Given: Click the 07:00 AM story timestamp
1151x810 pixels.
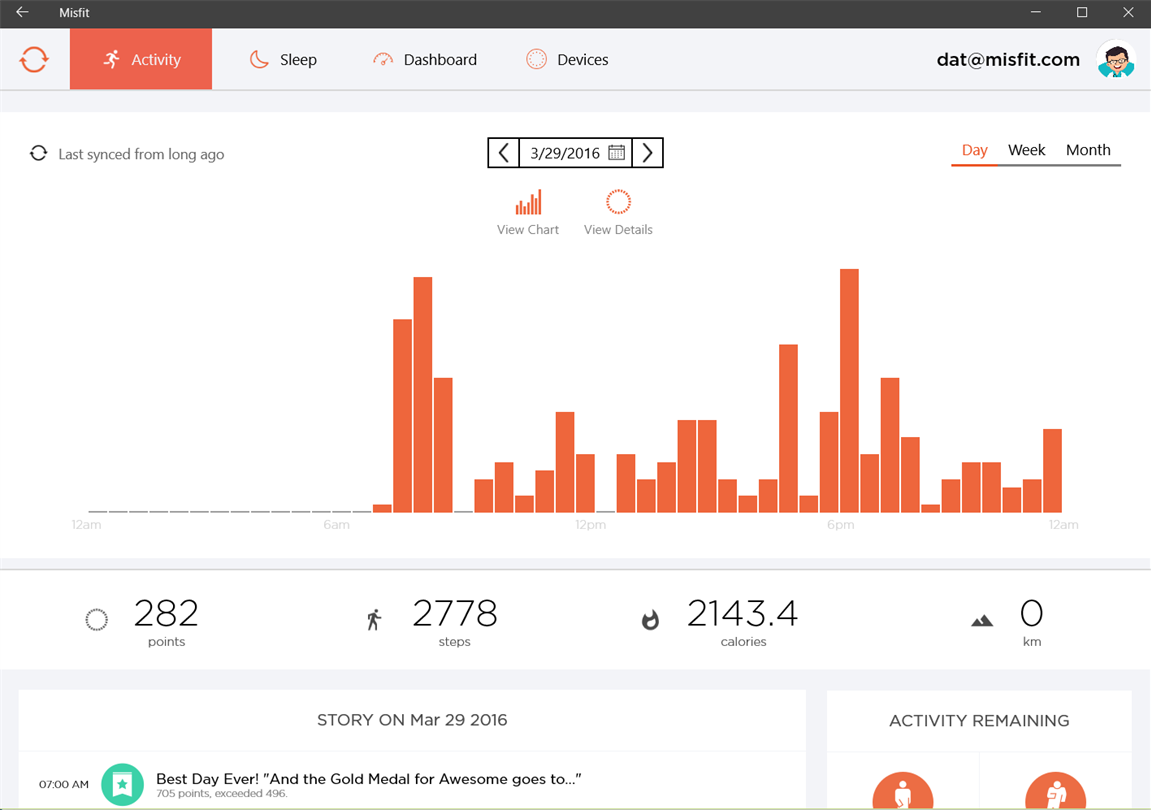Looking at the screenshot, I should point(64,784).
